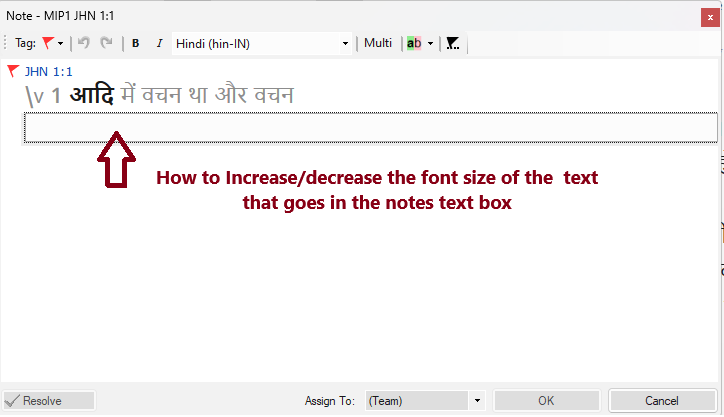Click the Undo arrow icon

(x=84, y=43)
